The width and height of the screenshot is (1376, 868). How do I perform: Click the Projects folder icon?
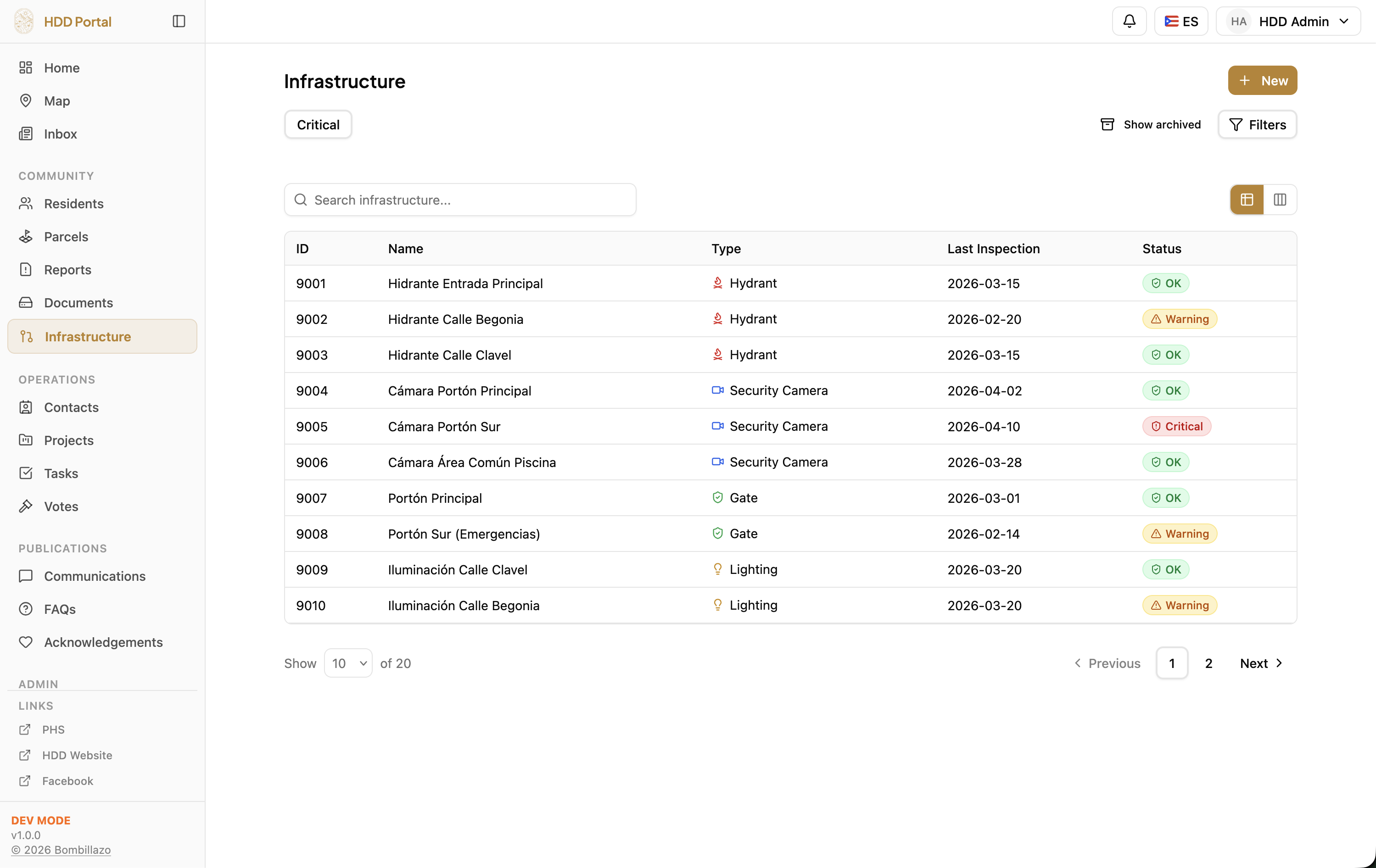coord(26,440)
